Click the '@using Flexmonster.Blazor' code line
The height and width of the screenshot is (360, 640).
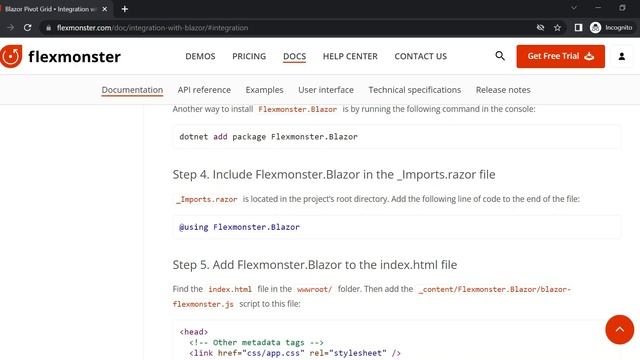(x=239, y=227)
